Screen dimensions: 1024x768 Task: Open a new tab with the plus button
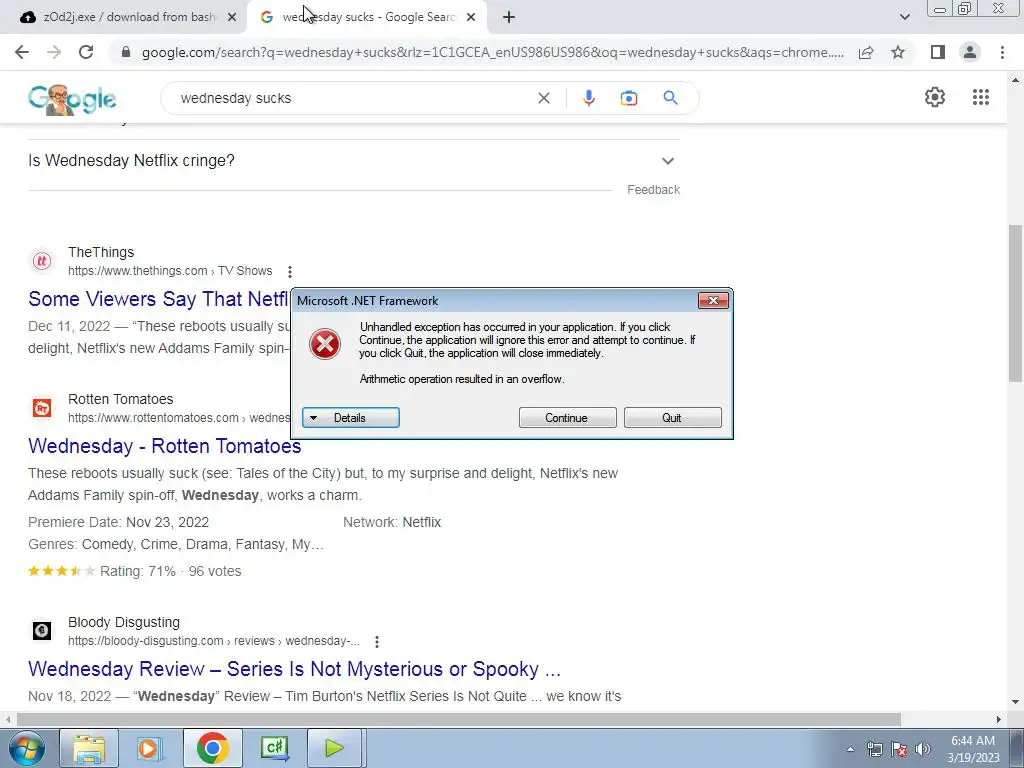click(x=509, y=18)
